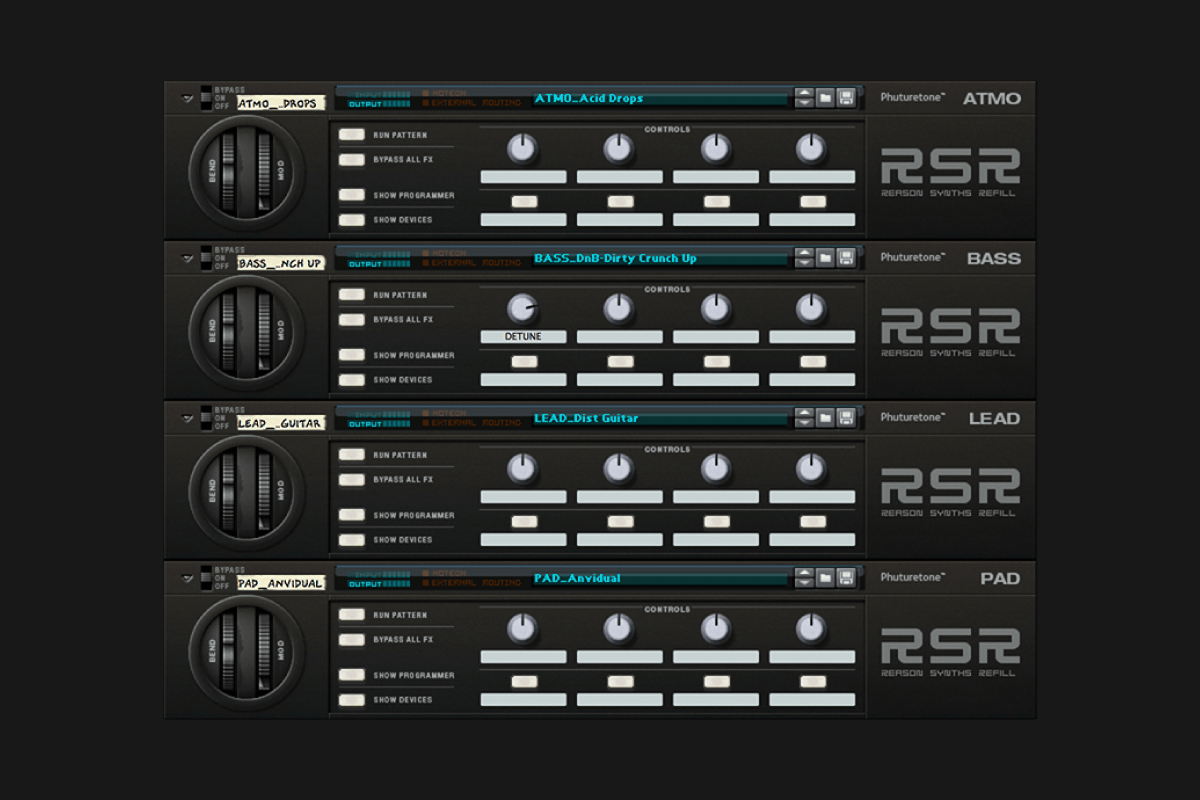Toggle Show Programmer on BASS device
This screenshot has height=800, width=1200.
(351, 355)
